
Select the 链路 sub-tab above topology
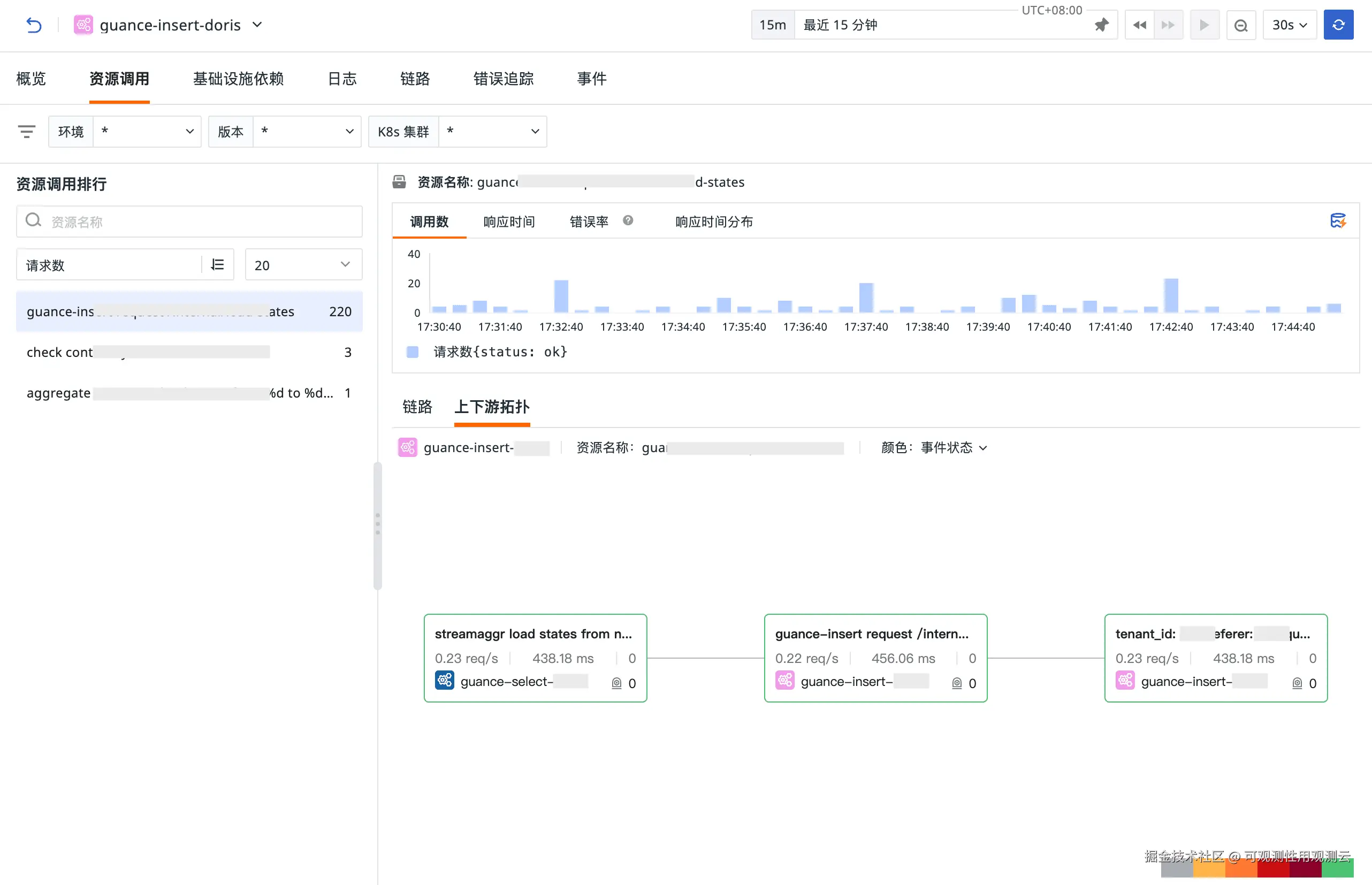coord(417,407)
